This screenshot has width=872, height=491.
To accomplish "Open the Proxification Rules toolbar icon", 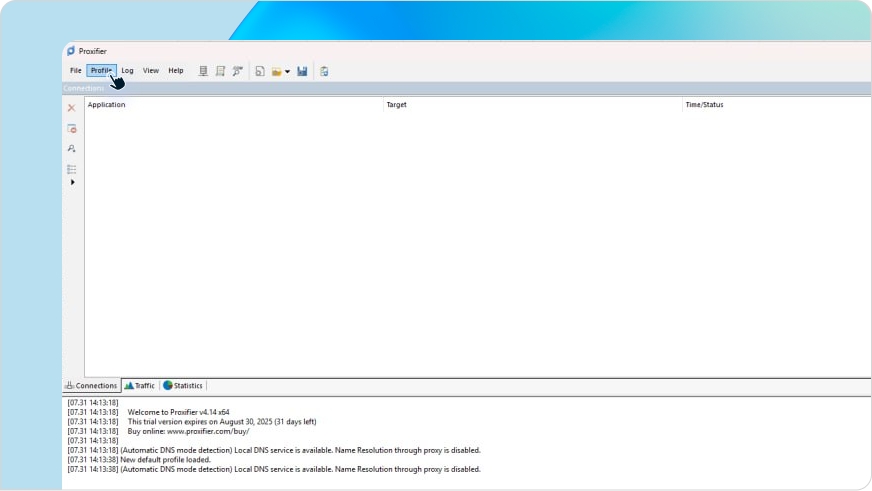I will tap(220, 71).
